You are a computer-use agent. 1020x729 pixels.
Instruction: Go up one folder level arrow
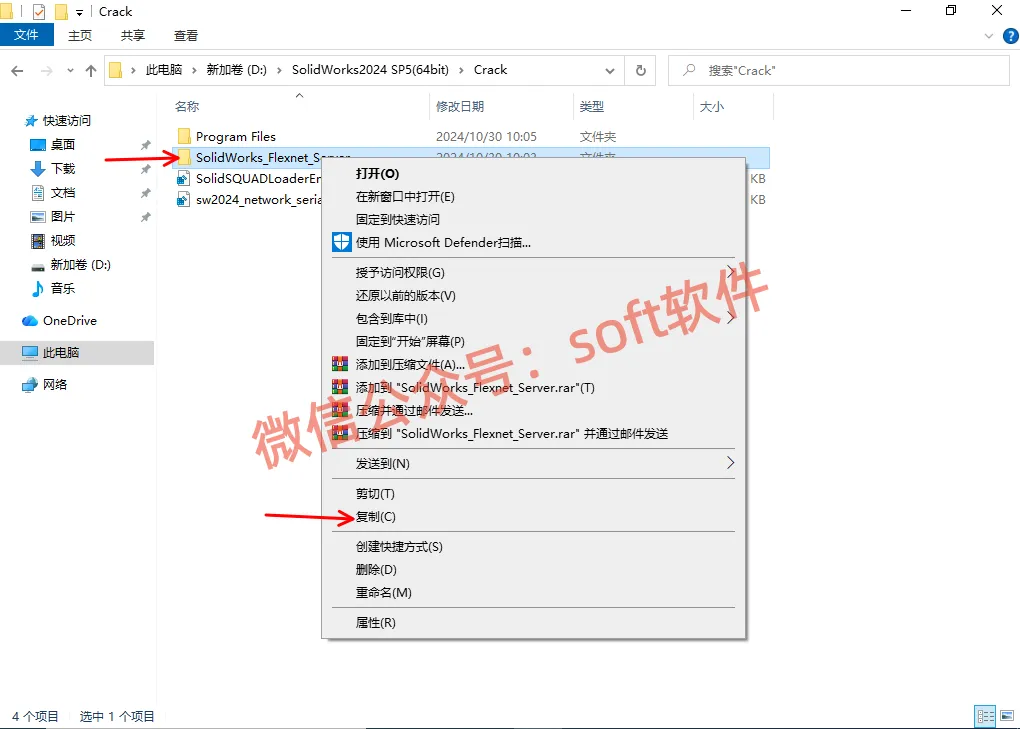pos(91,71)
